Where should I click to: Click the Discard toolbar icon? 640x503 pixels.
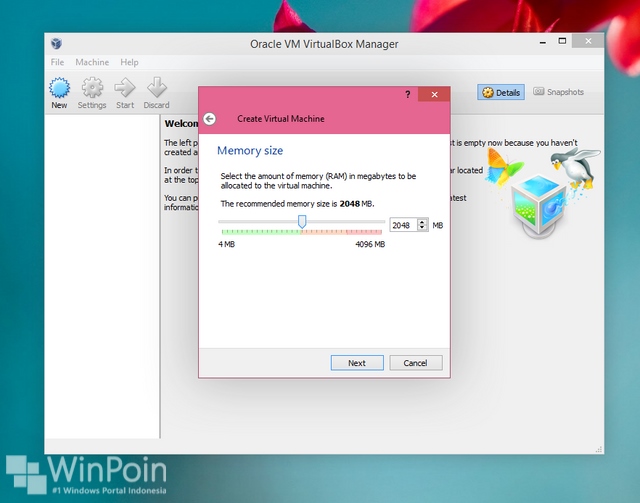[x=156, y=93]
